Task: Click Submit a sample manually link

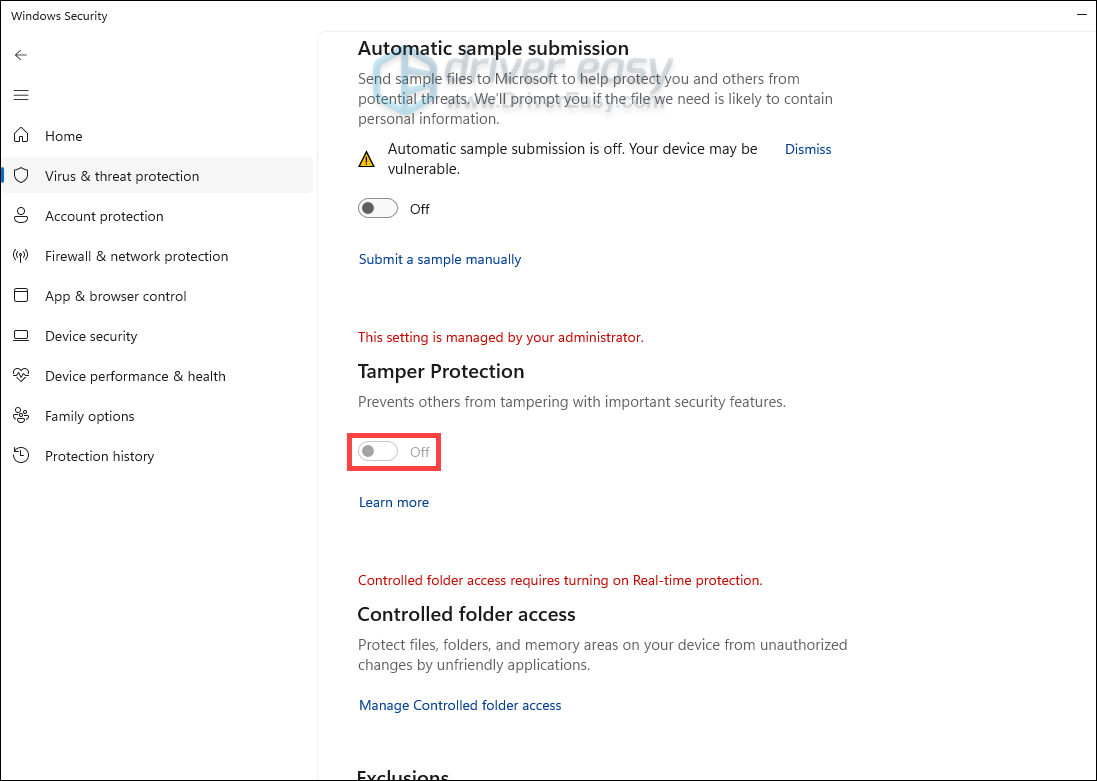Action: 440,259
